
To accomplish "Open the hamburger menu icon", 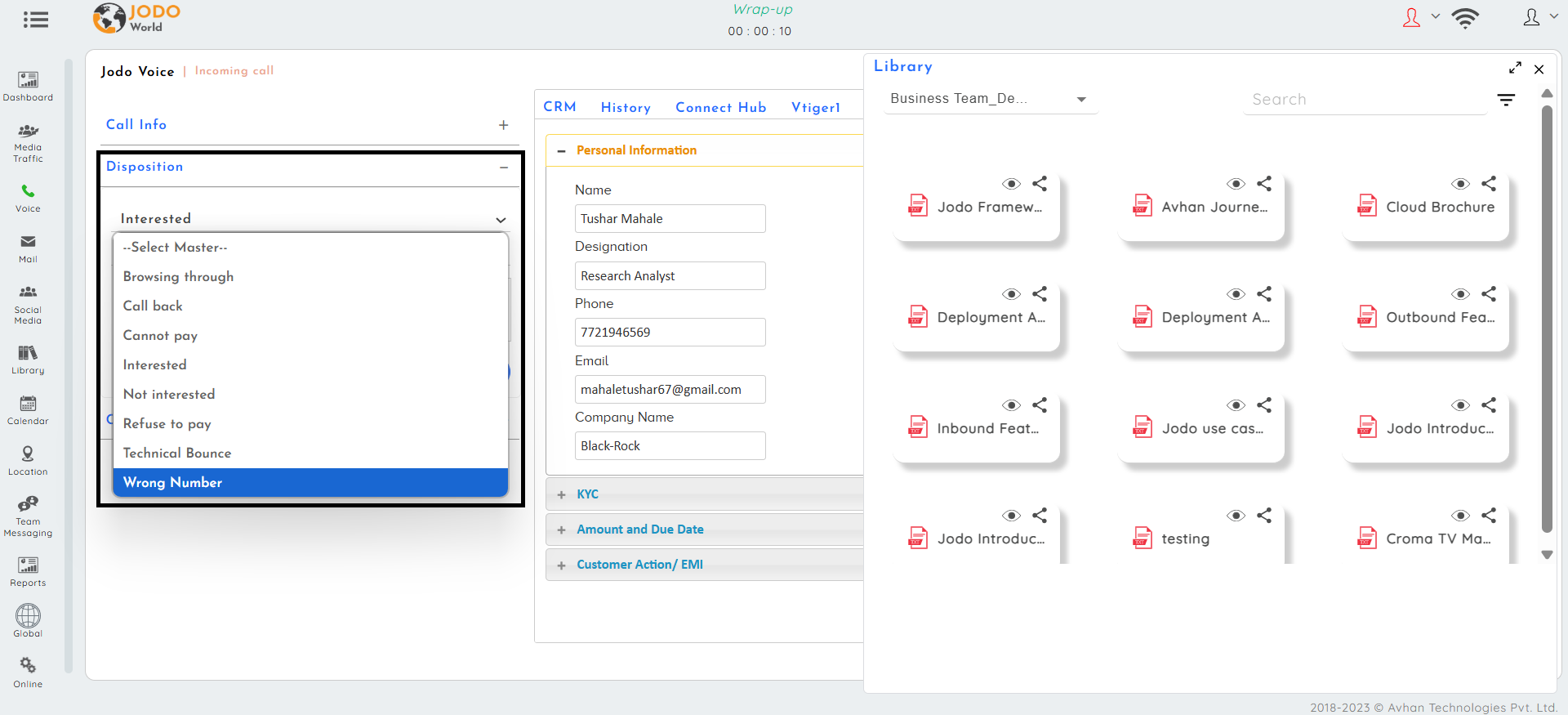I will tap(35, 20).
